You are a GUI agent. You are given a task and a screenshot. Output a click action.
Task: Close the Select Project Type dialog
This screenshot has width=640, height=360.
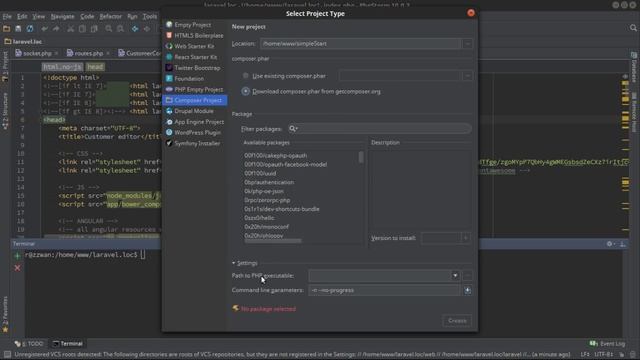click(471, 13)
